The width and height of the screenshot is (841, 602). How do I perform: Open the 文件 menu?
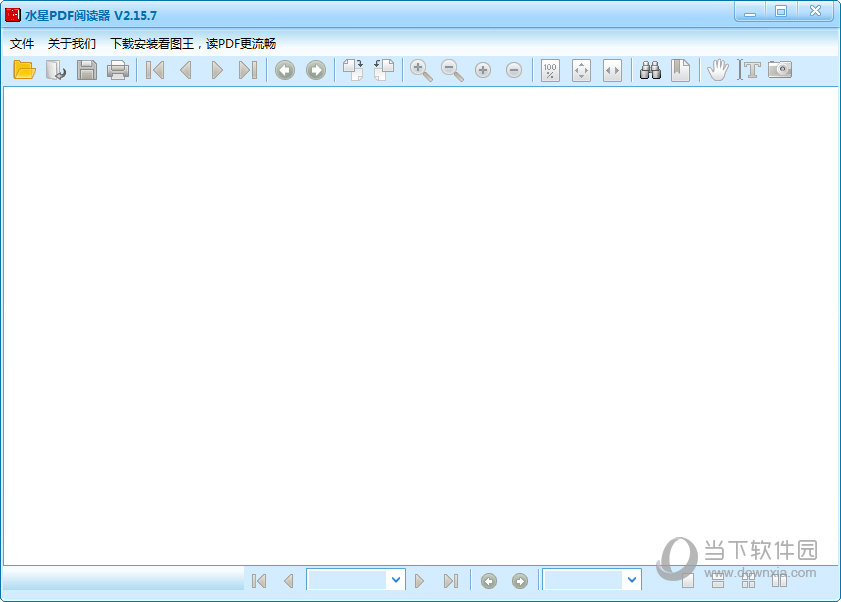click(x=22, y=43)
